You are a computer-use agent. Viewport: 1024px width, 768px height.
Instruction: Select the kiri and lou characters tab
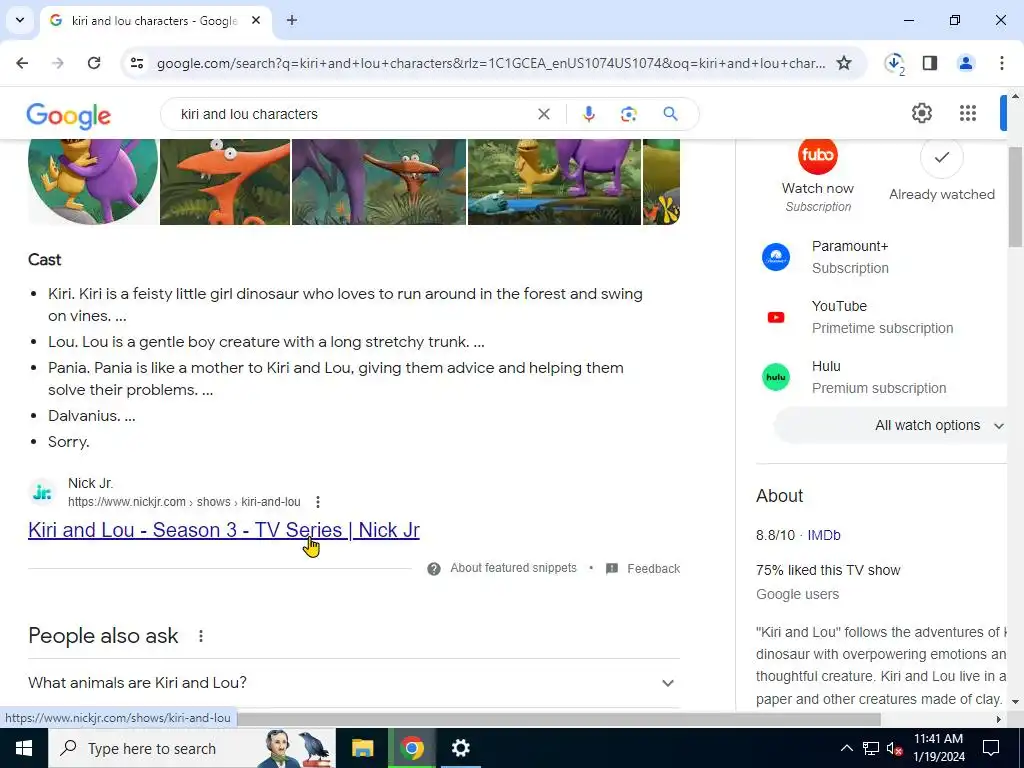pyautogui.click(x=154, y=20)
